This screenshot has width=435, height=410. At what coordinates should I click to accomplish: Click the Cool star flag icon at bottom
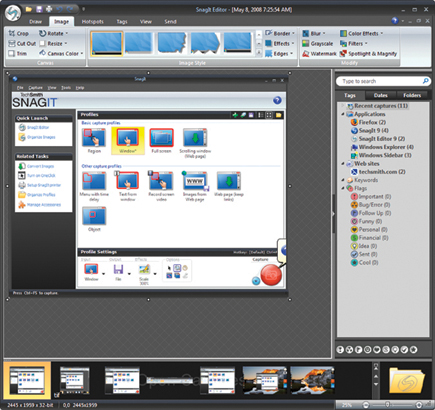click(413, 350)
